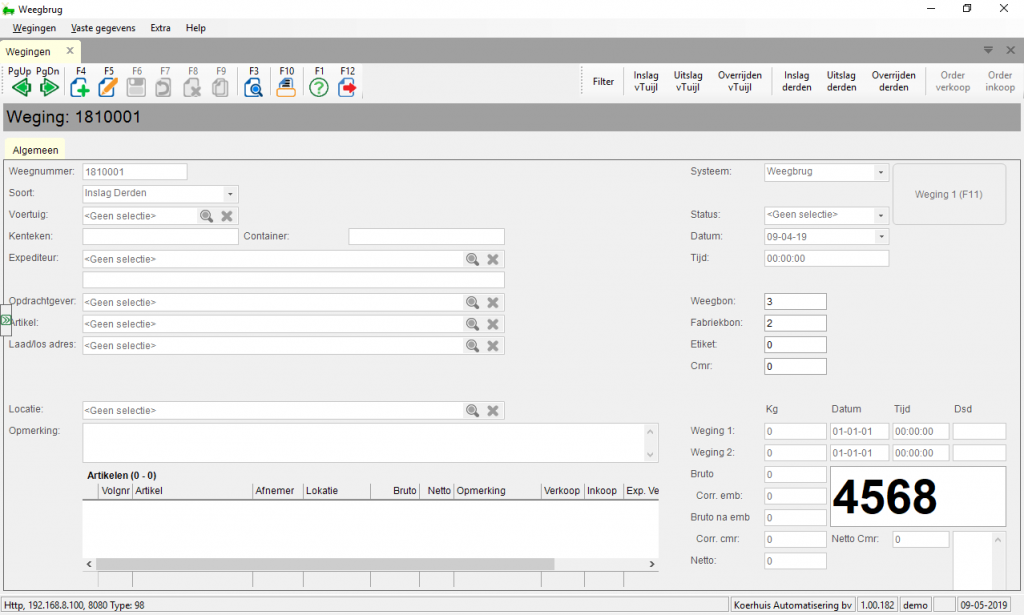
Task: Click the Weegbon number field
Action: [795, 302]
